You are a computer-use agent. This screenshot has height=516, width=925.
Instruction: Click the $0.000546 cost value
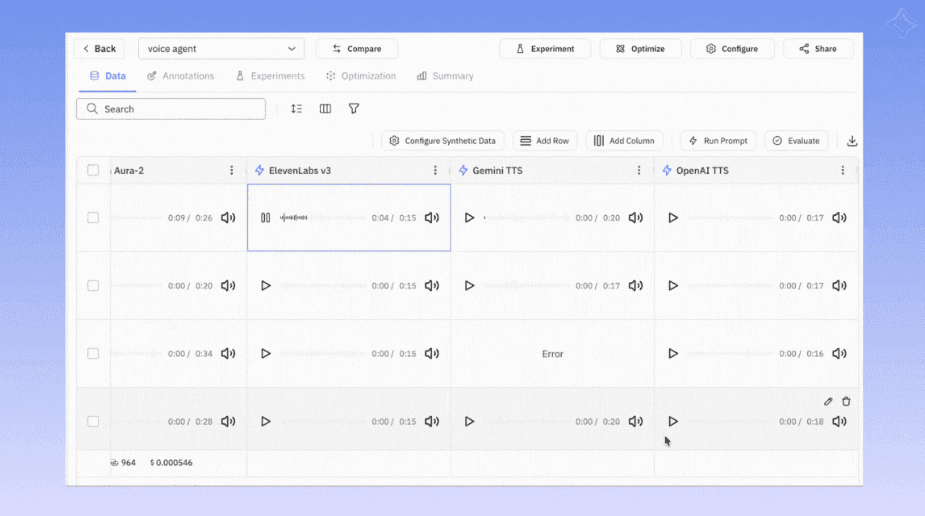[171, 463]
